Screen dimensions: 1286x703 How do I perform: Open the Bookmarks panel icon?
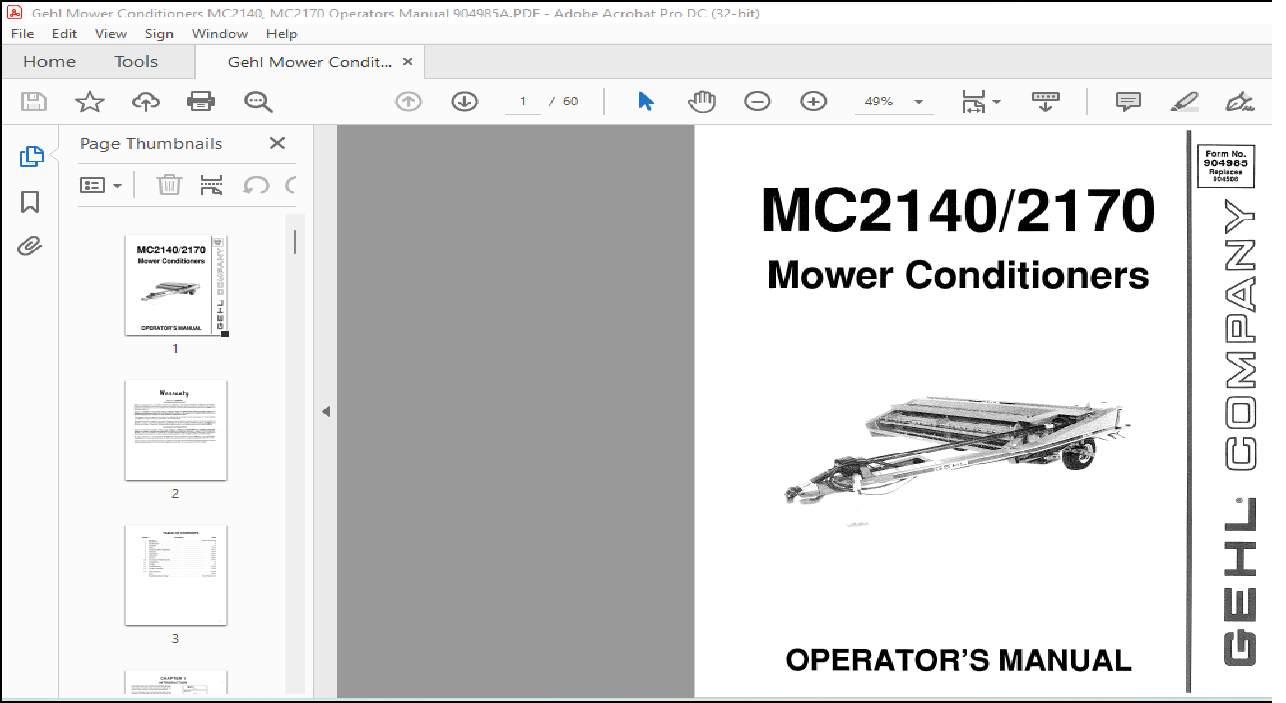point(30,203)
